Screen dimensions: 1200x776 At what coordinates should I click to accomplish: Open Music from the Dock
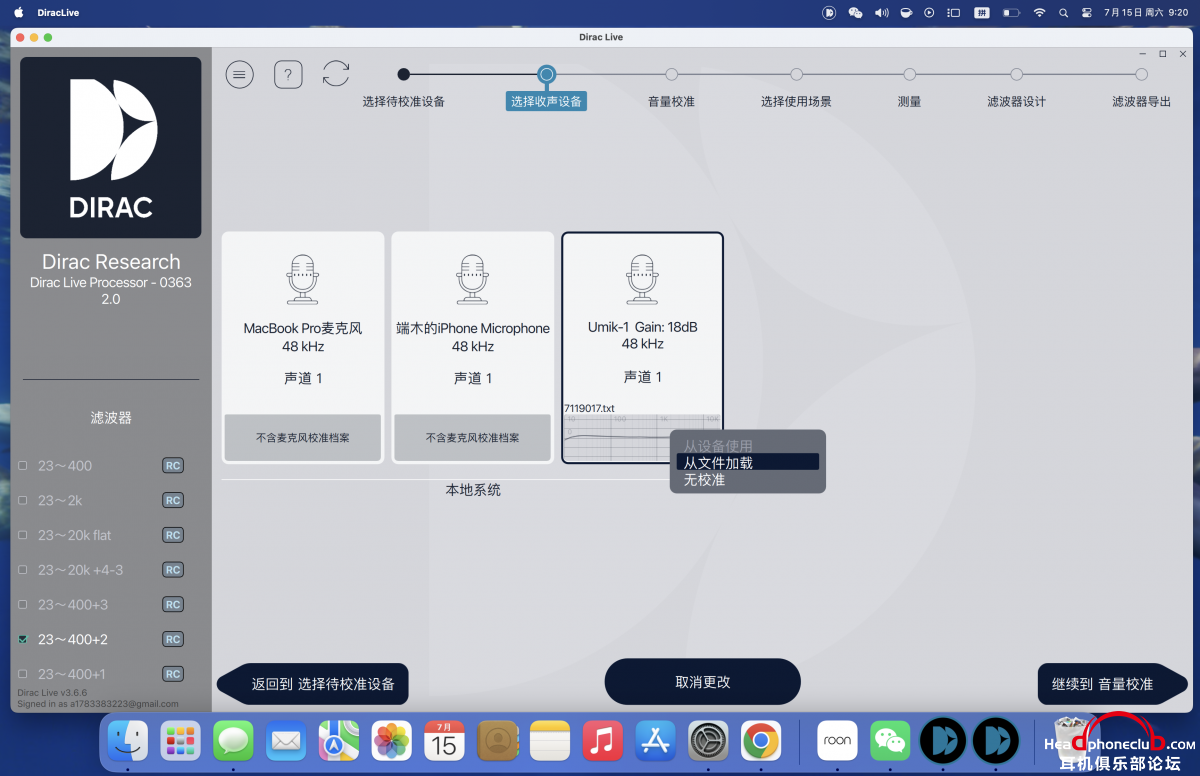602,741
